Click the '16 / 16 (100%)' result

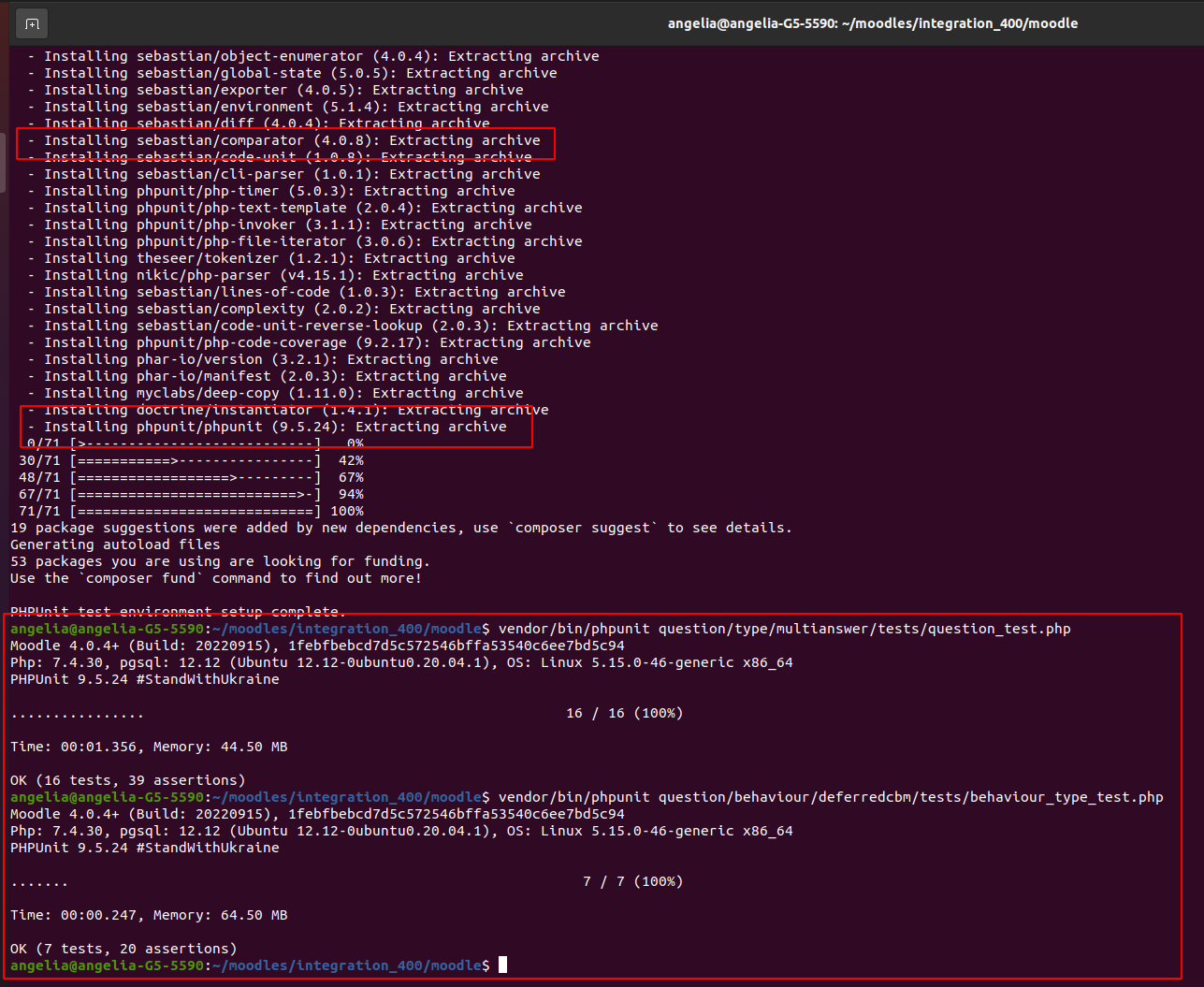(624, 713)
